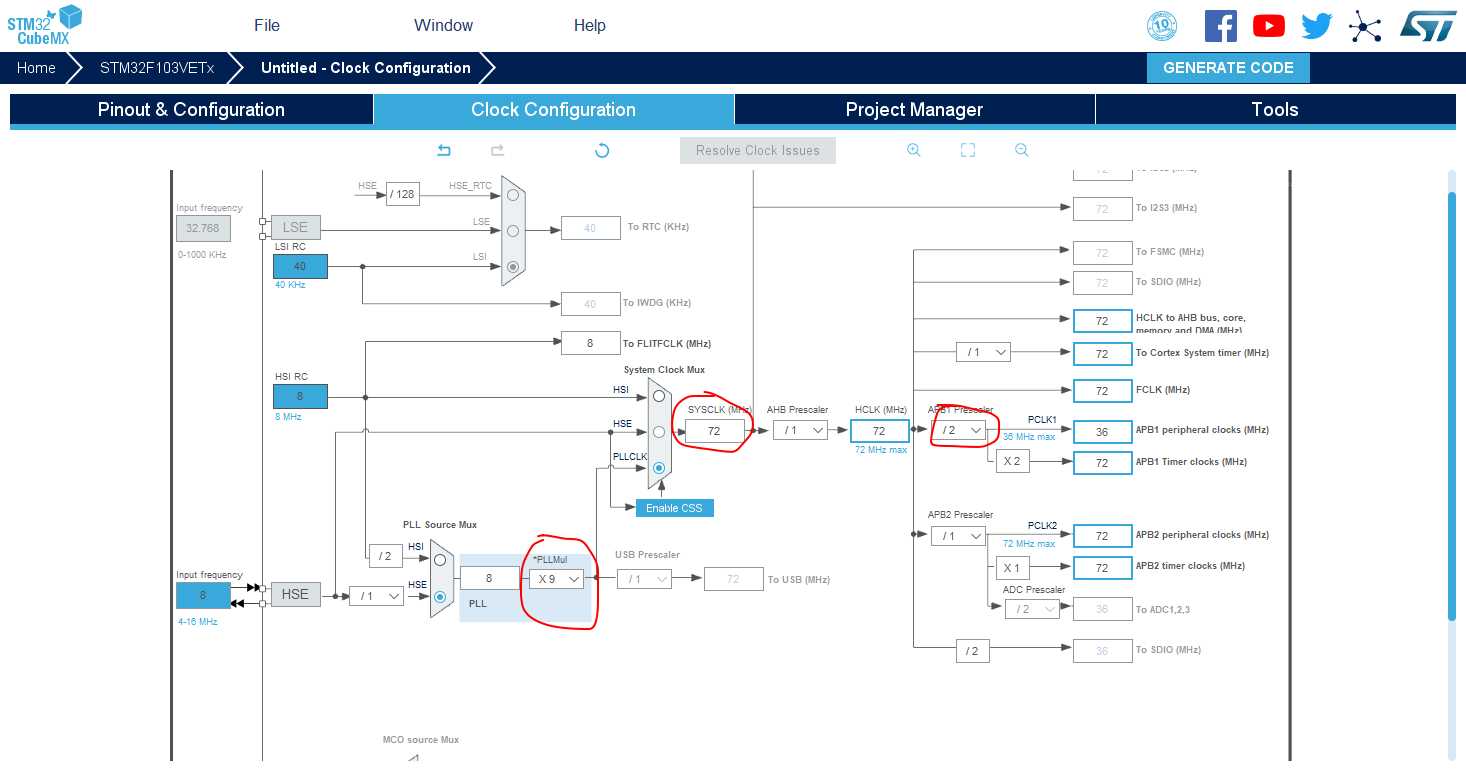Click the PLL input value 8 box
The height and width of the screenshot is (771, 1466).
pos(489,578)
